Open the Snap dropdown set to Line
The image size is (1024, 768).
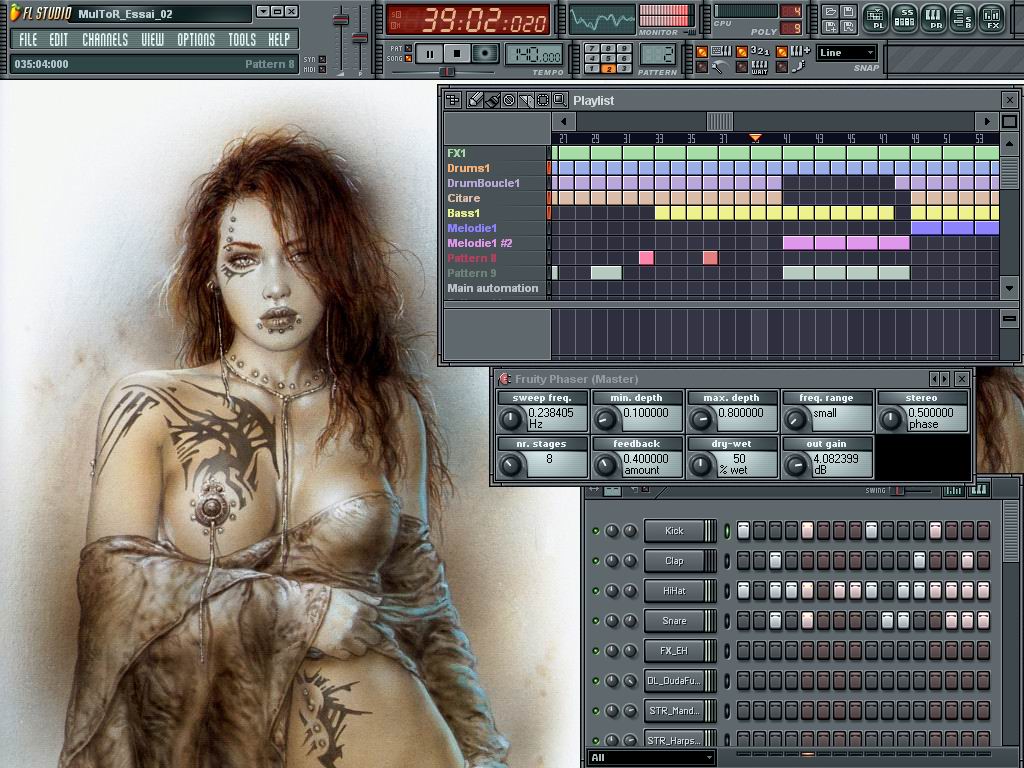[x=846, y=53]
